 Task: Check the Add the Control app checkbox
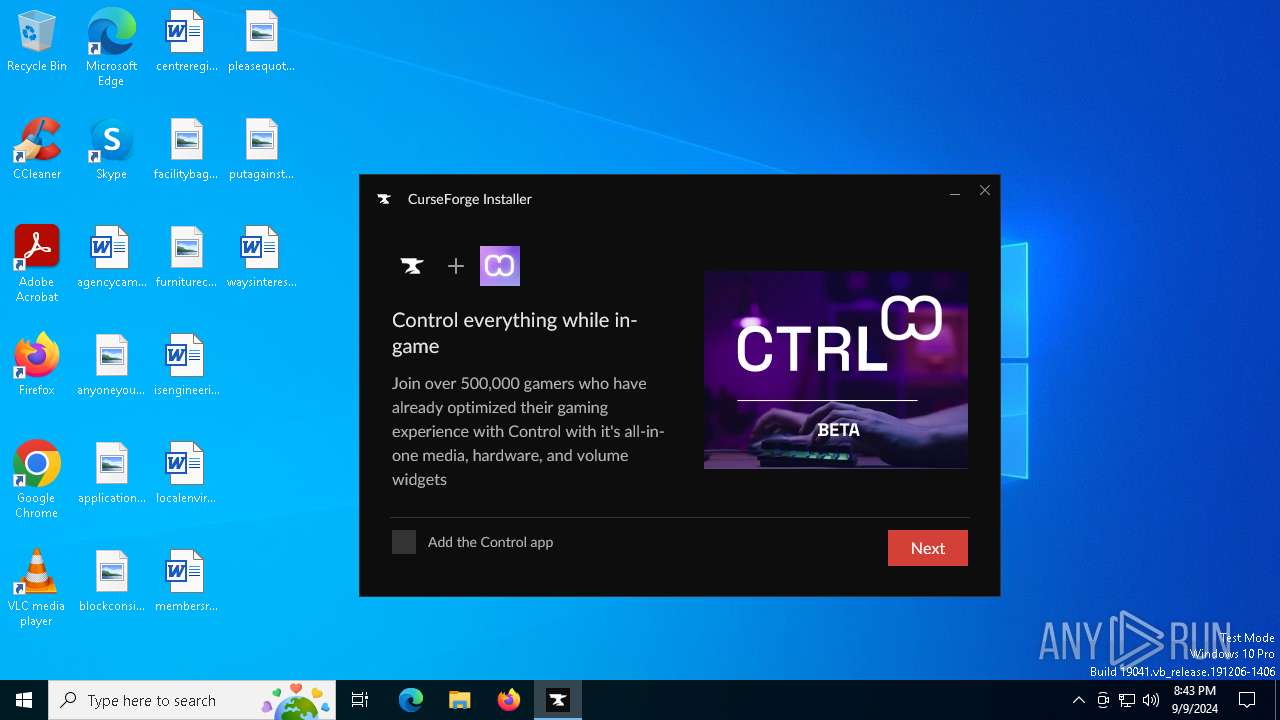[x=404, y=542]
